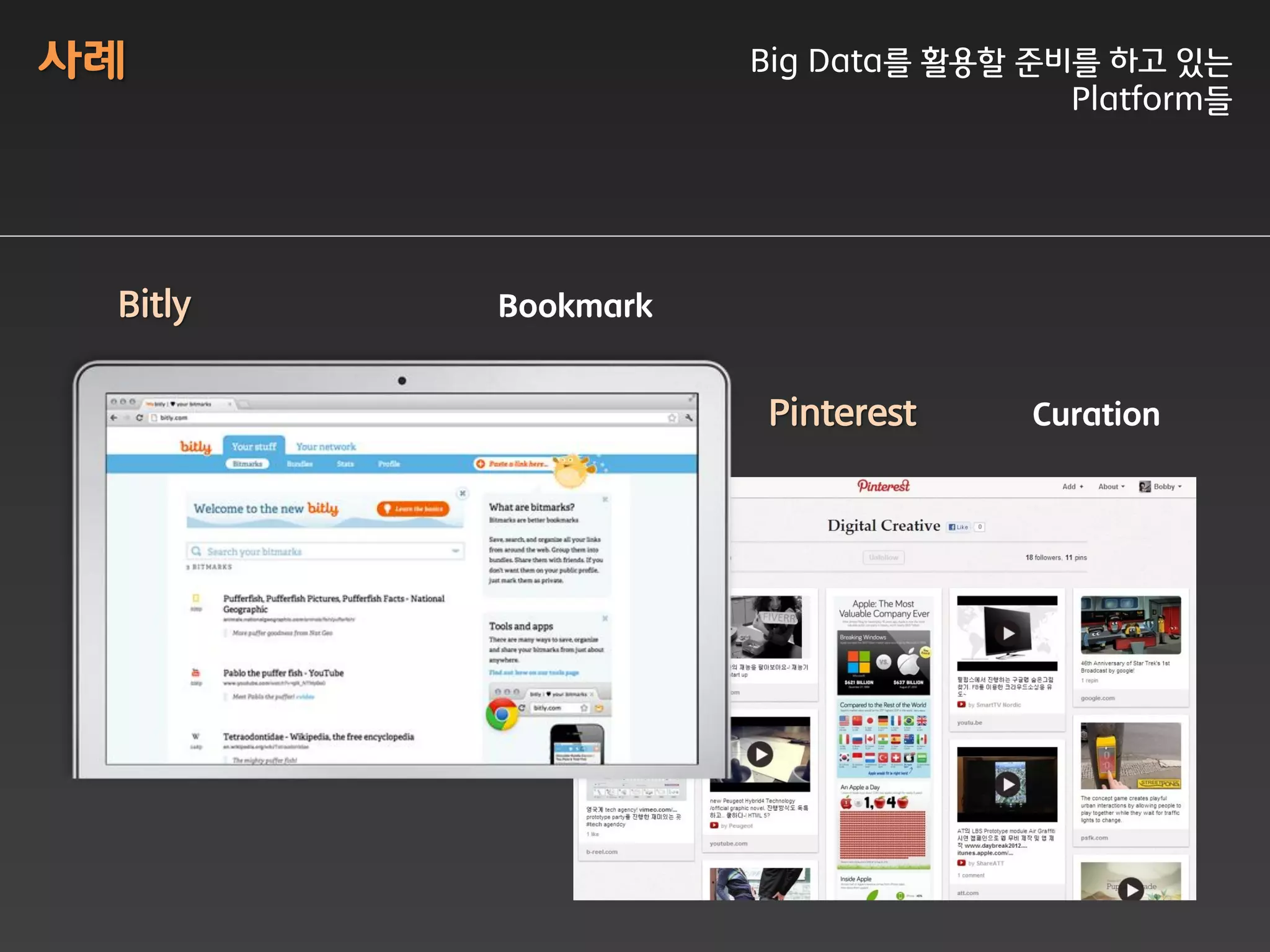Bookmark the page with the address bar star
The width and height of the screenshot is (1270, 952).
click(x=672, y=418)
